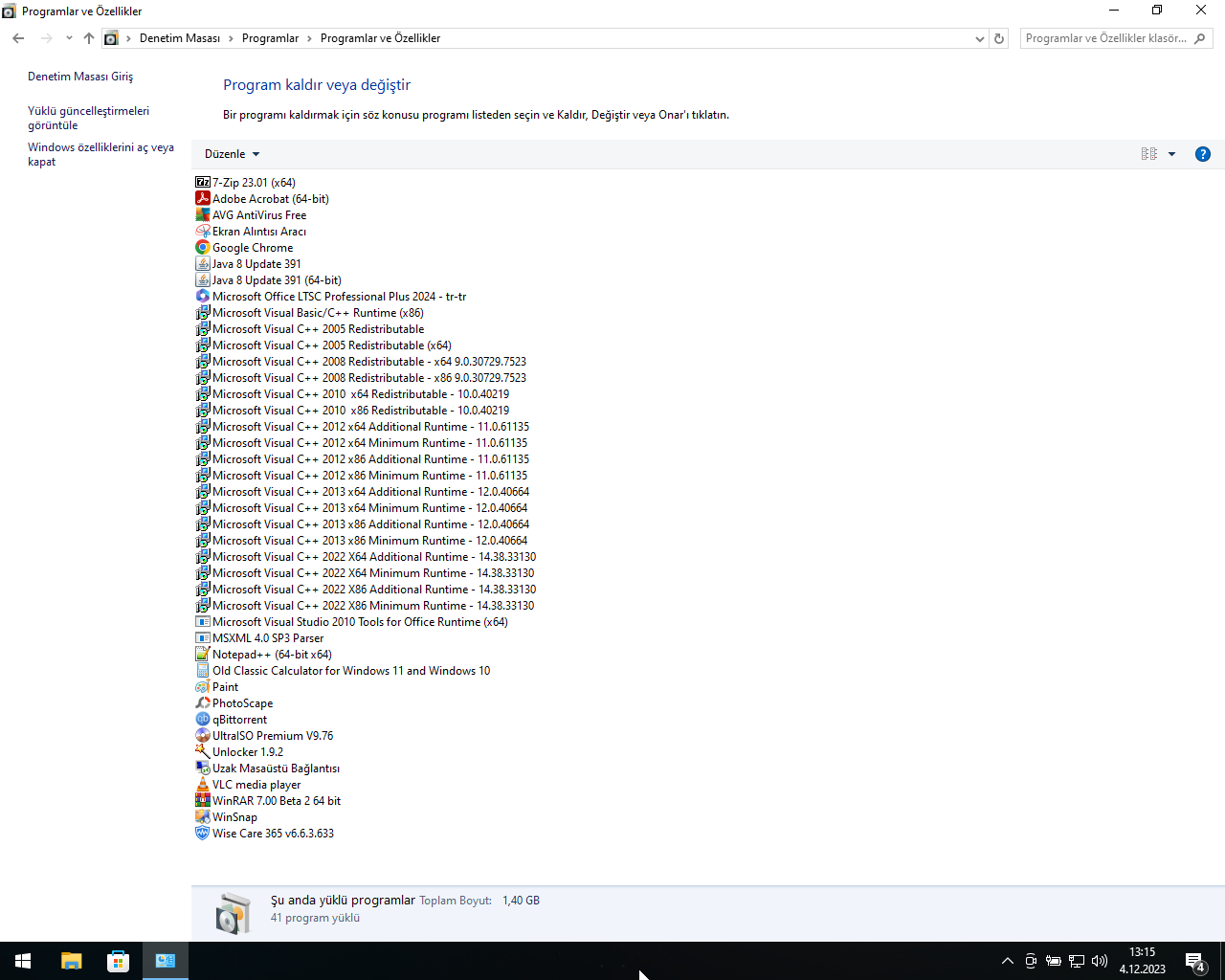The image size is (1225, 980).
Task: Select Visual C++ 2008 Redistributable x64 9.0.30729.7523
Action: (x=361, y=361)
